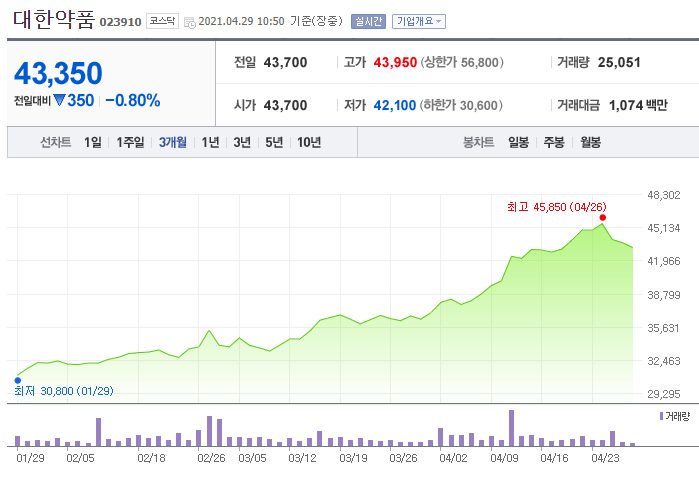Click the 2021.04.29 10:50 timestamp
699x479 pixels.
[241, 21]
